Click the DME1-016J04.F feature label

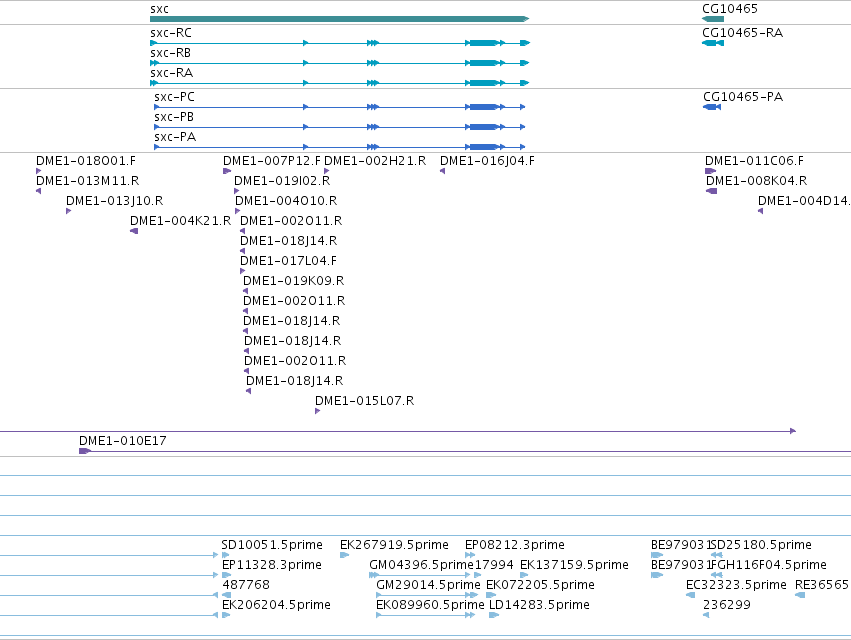(487, 161)
